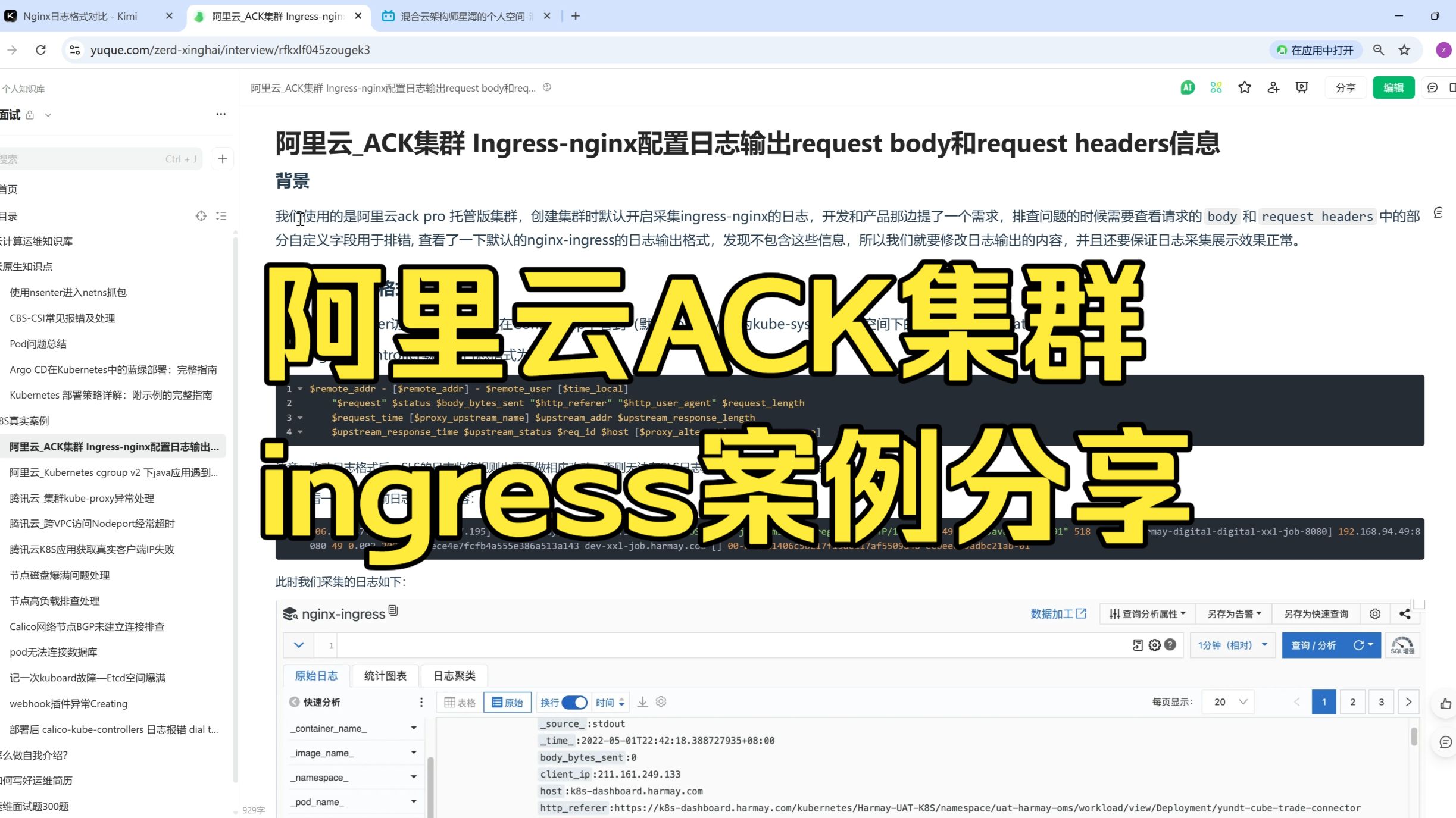Click the quick analysis three-dot menu
The height and width of the screenshot is (818, 1456).
[421, 702]
